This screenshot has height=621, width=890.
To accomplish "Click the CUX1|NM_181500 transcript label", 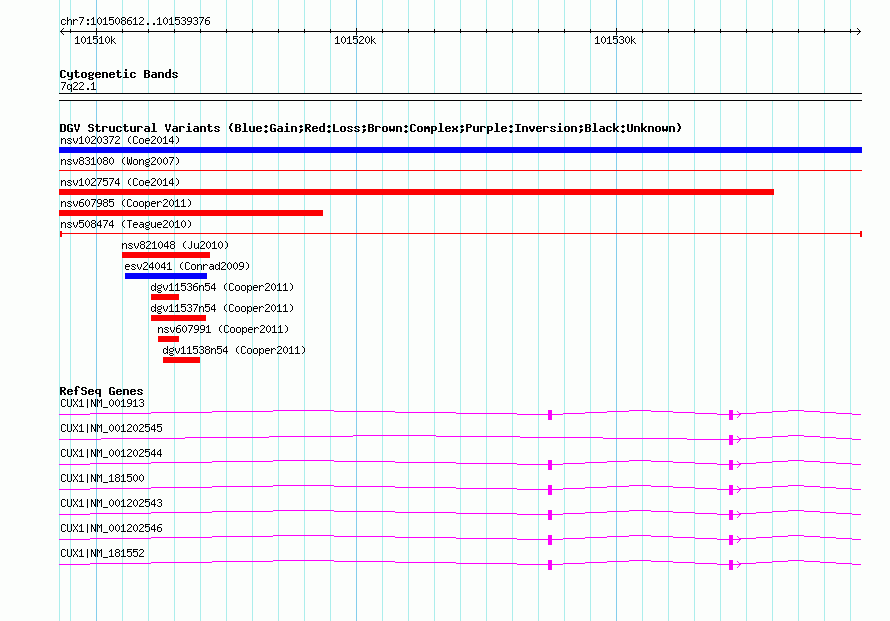I will pyautogui.click(x=102, y=479).
